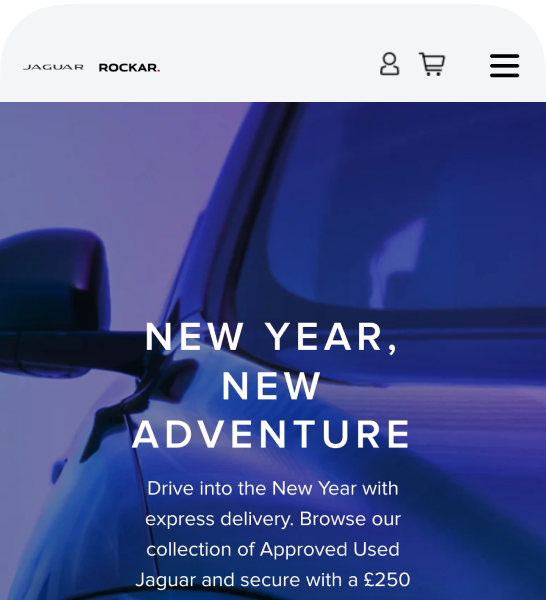This screenshot has height=600, width=546.
Task: Click the "Browse our" text
Action: click(350, 519)
